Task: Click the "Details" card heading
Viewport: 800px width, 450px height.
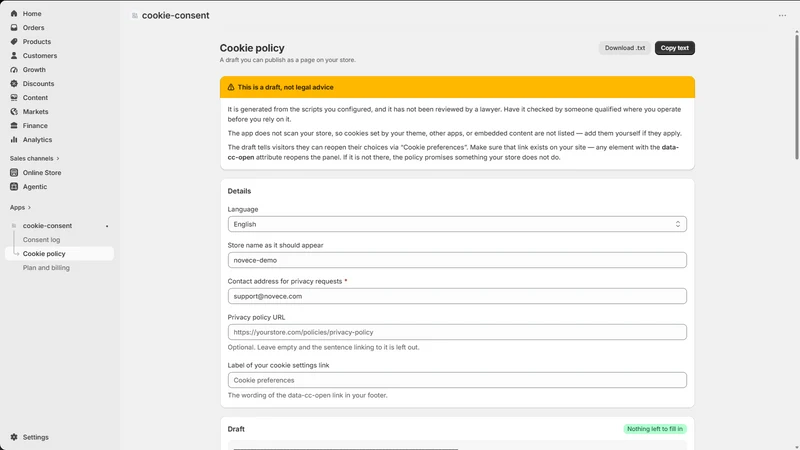Action: [x=239, y=191]
